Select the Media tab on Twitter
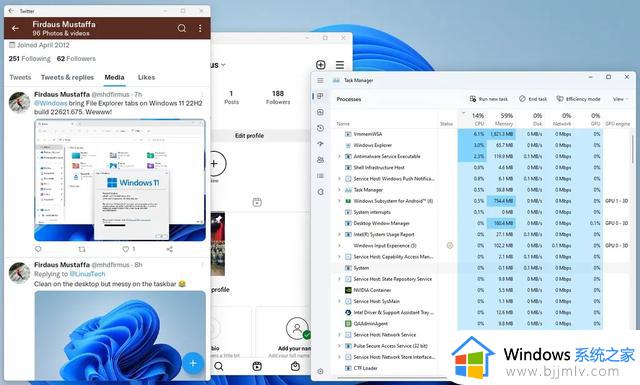This screenshot has height=385, width=640. pyautogui.click(x=114, y=77)
